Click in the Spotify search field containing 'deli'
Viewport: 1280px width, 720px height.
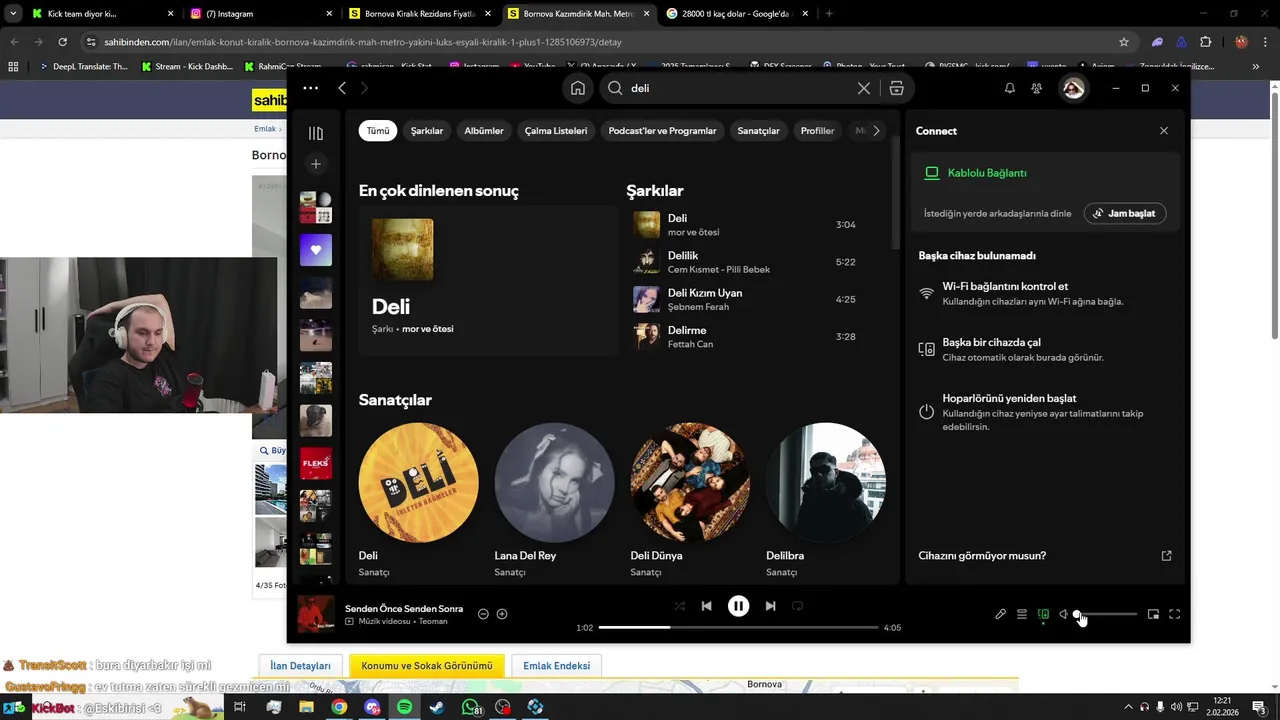(x=740, y=88)
